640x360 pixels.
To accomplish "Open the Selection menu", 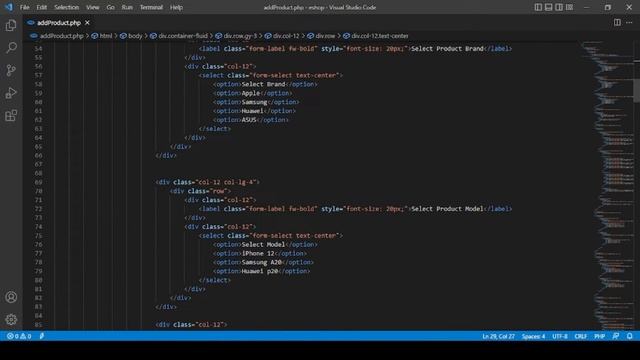I will [67, 7].
